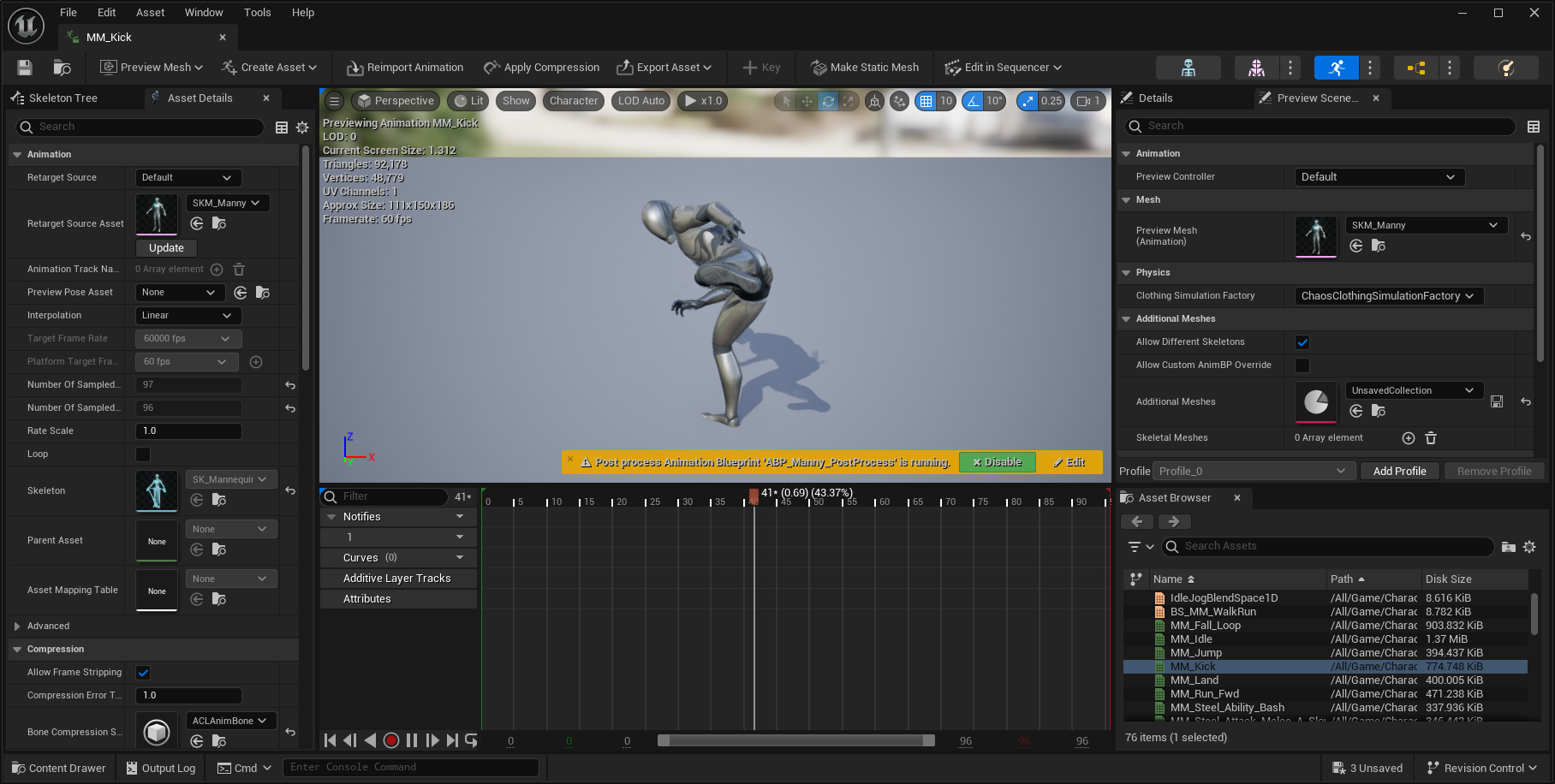Screen dimensions: 1555x784
Task: Toggle the coordinate system icon in viewport
Action: [x=874, y=101]
